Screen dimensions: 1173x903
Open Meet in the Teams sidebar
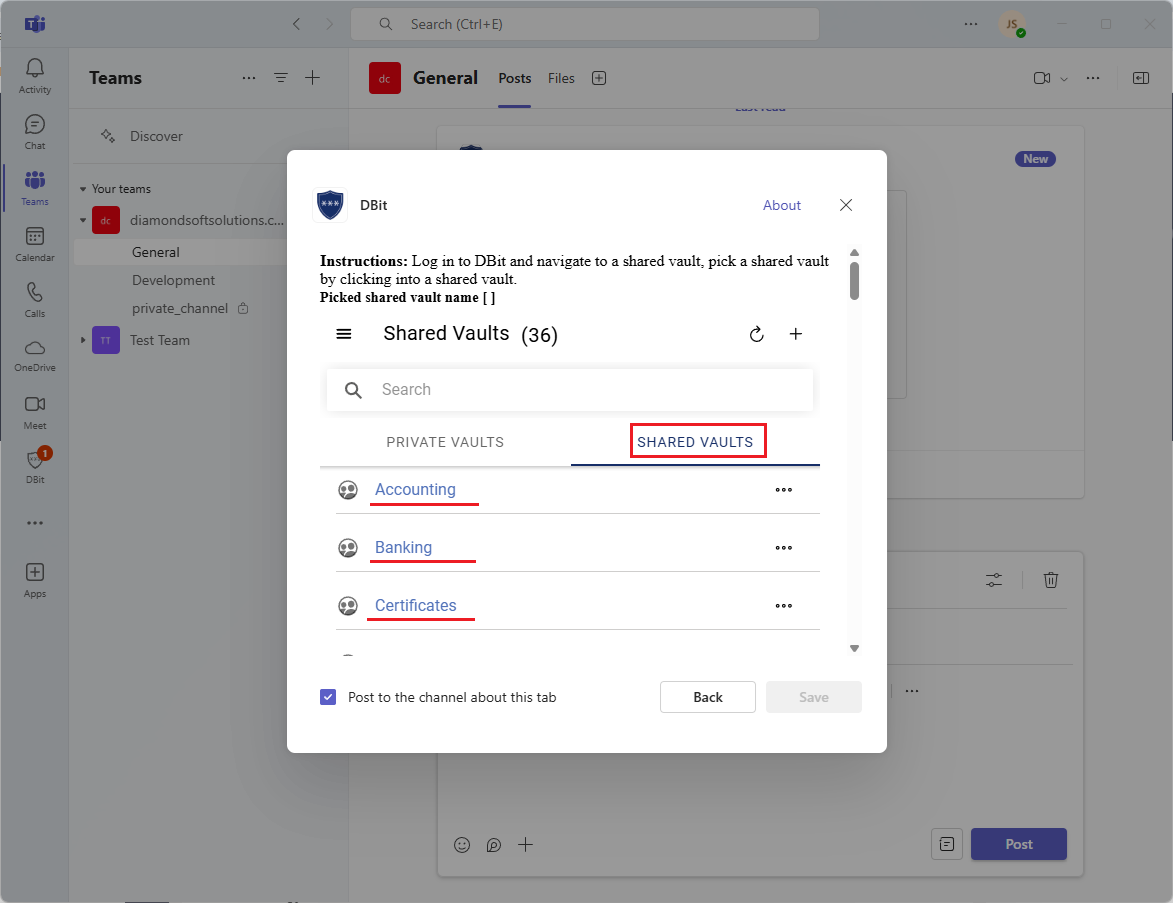pyautogui.click(x=34, y=413)
